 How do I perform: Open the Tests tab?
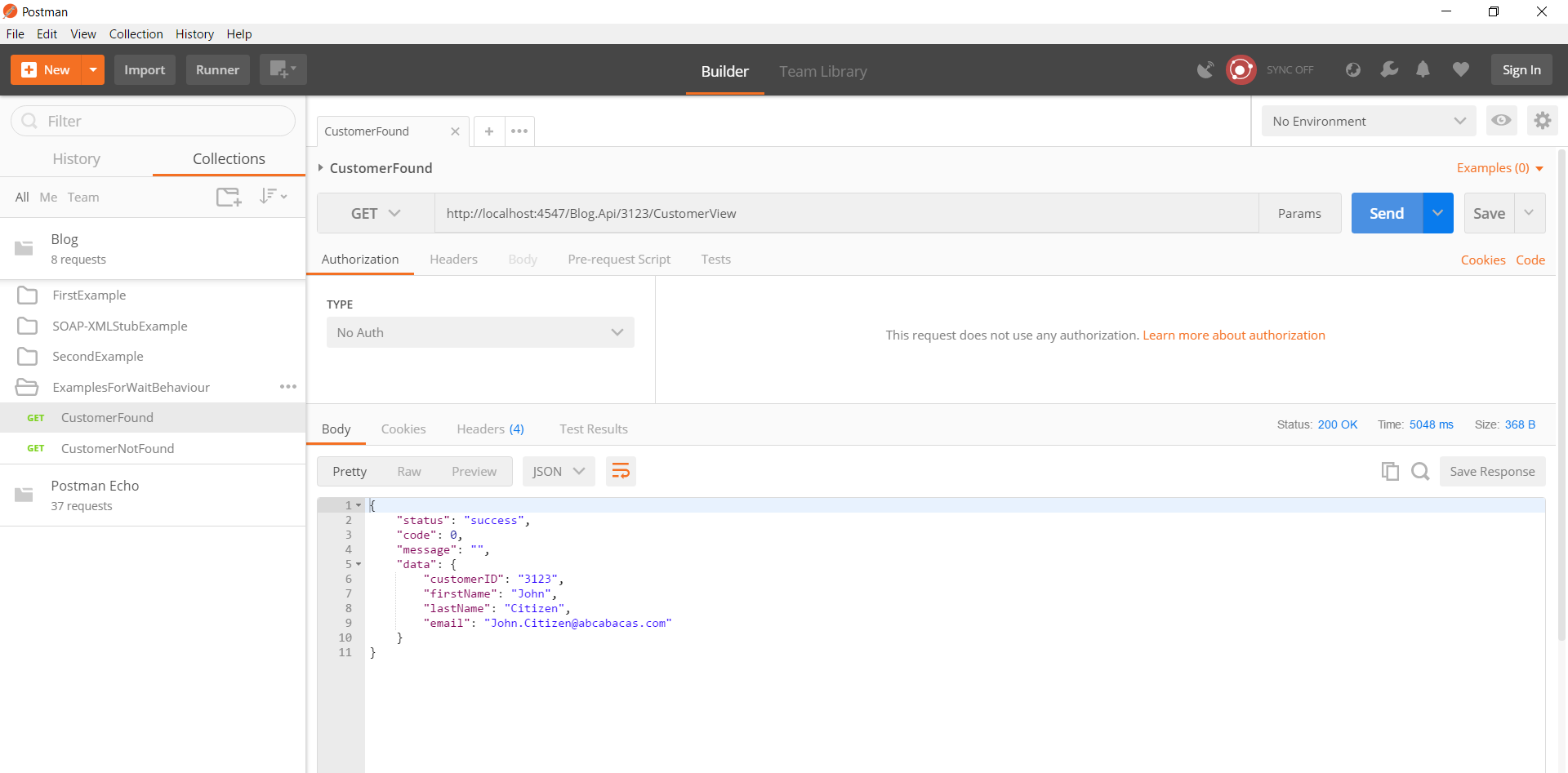click(715, 259)
